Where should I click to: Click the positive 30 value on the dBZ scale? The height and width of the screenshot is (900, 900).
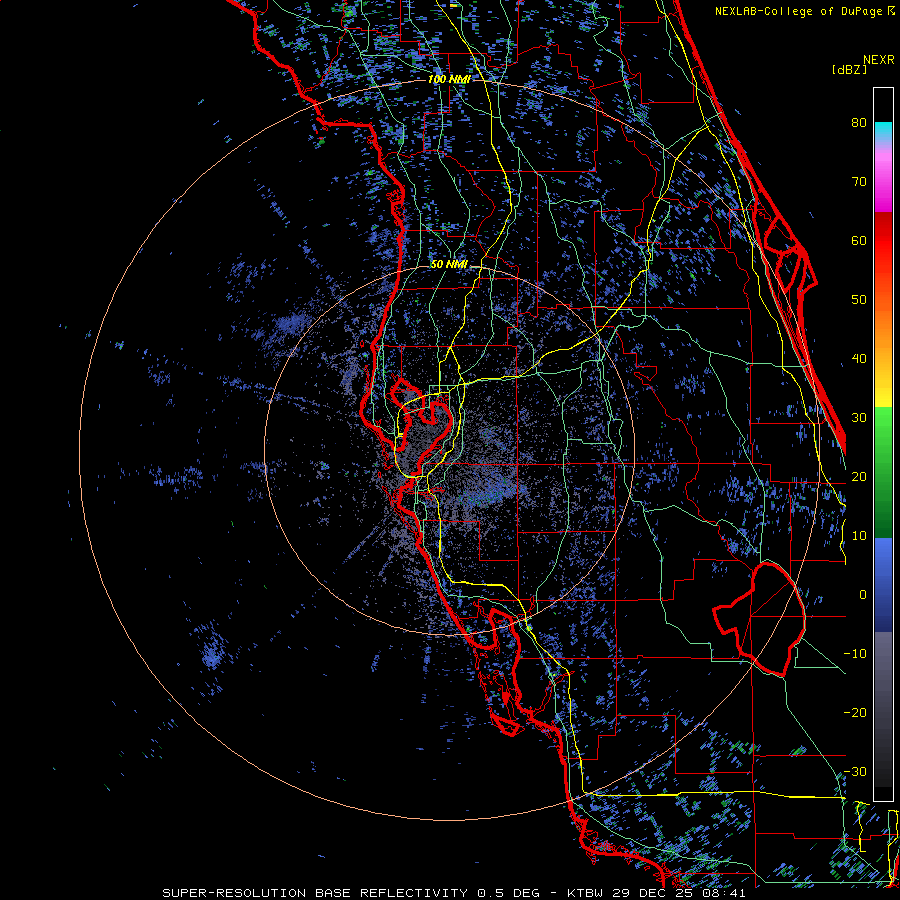pos(859,418)
